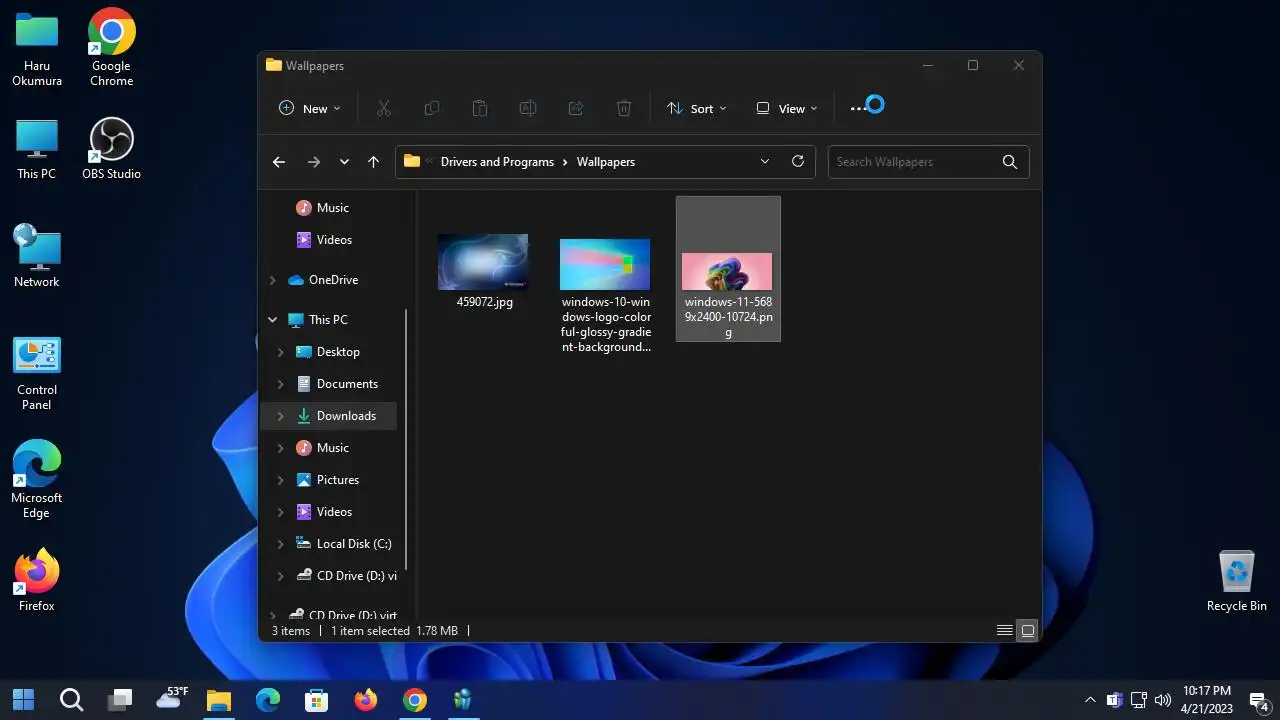Open the View options dropdown
This screenshot has height=720, width=1280.
coord(787,108)
